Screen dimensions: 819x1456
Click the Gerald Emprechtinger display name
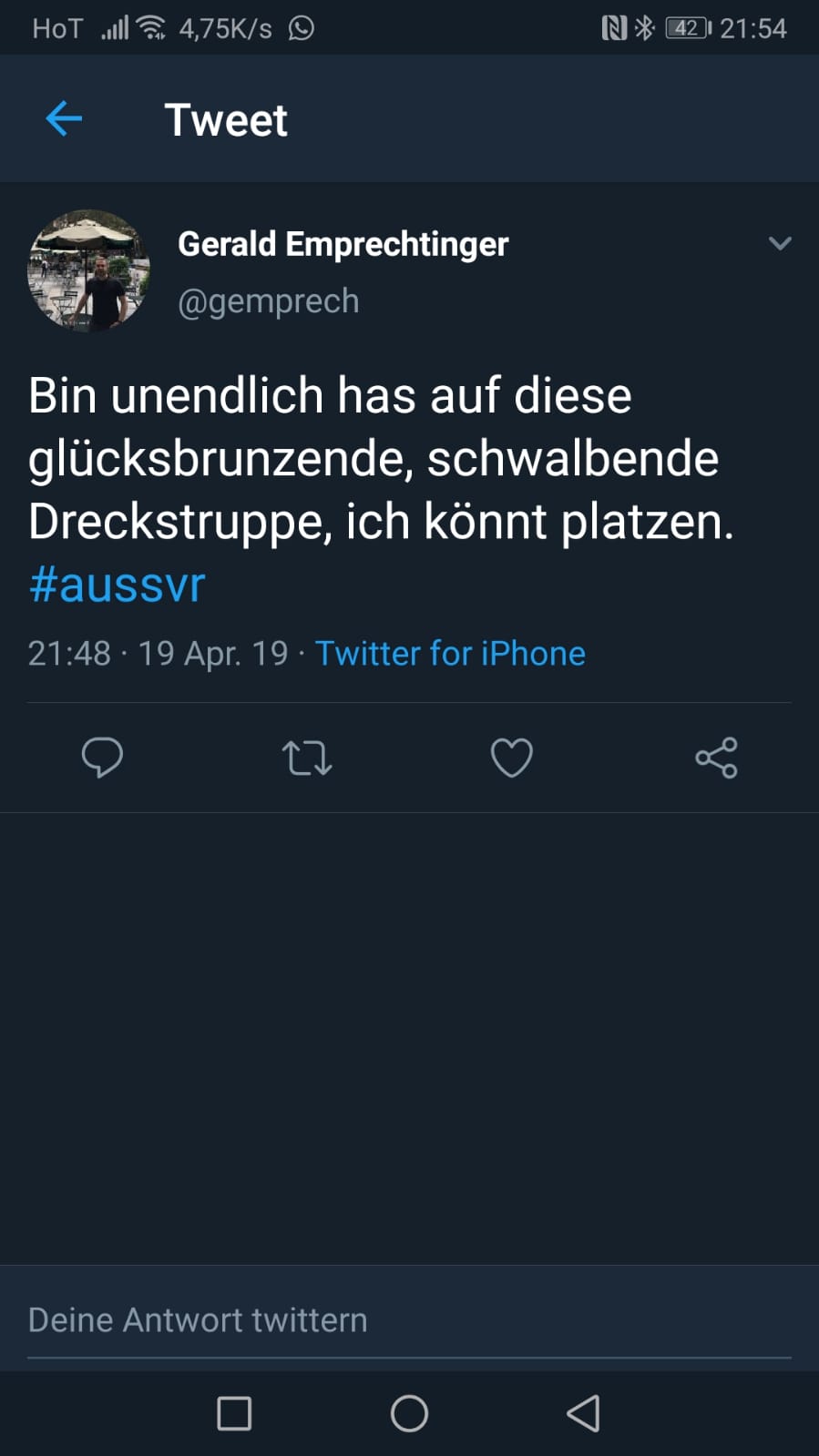point(343,244)
